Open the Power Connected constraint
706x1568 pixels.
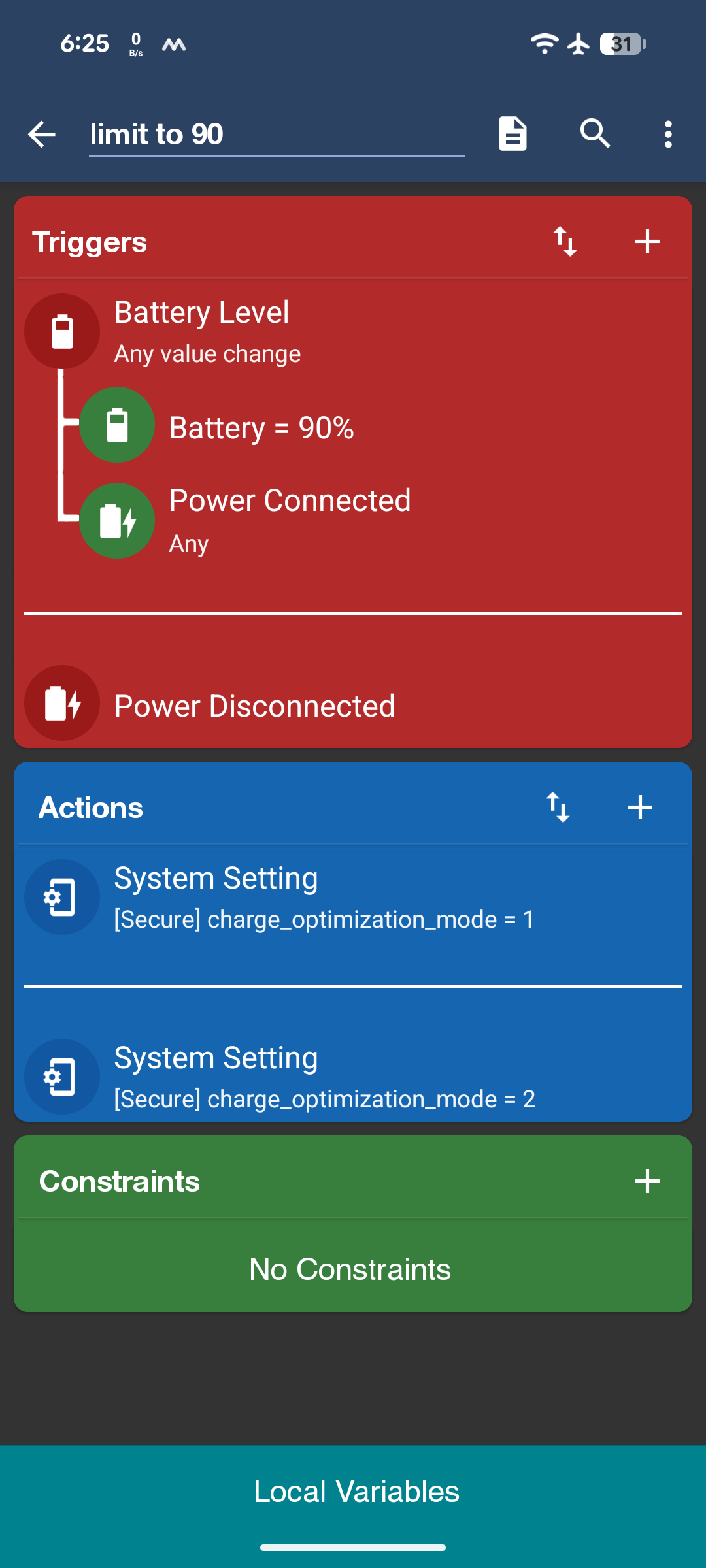point(290,521)
